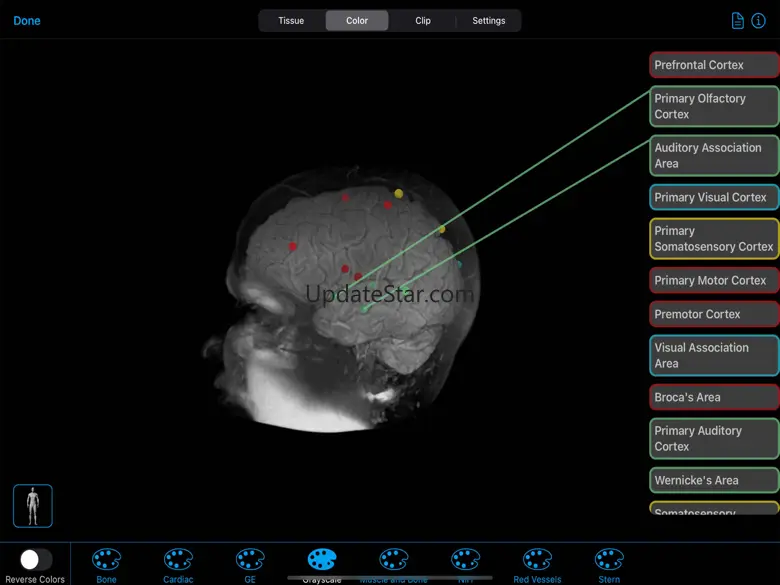Select the Bone color palette
780x585 pixels.
[x=106, y=560]
